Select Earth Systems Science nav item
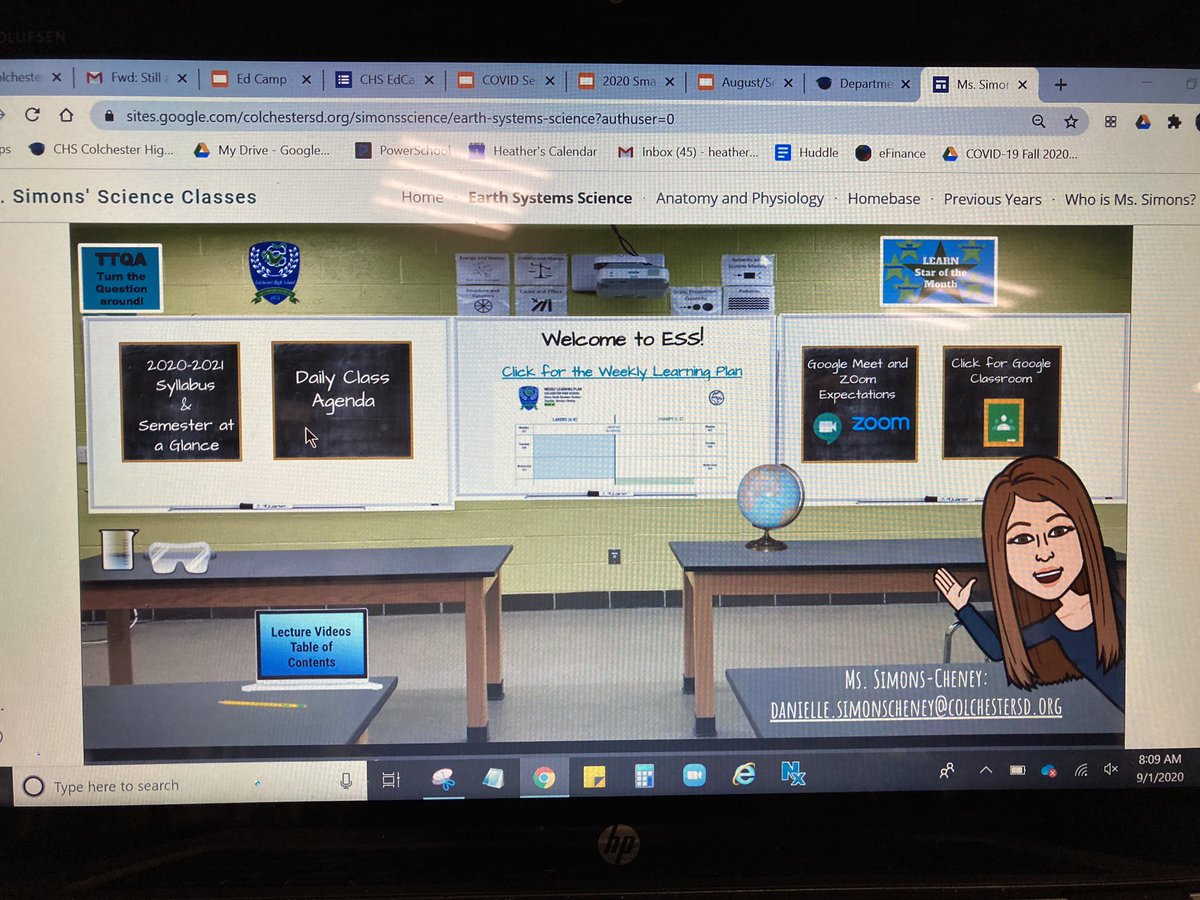Screen dimensions: 1200x900 550,198
